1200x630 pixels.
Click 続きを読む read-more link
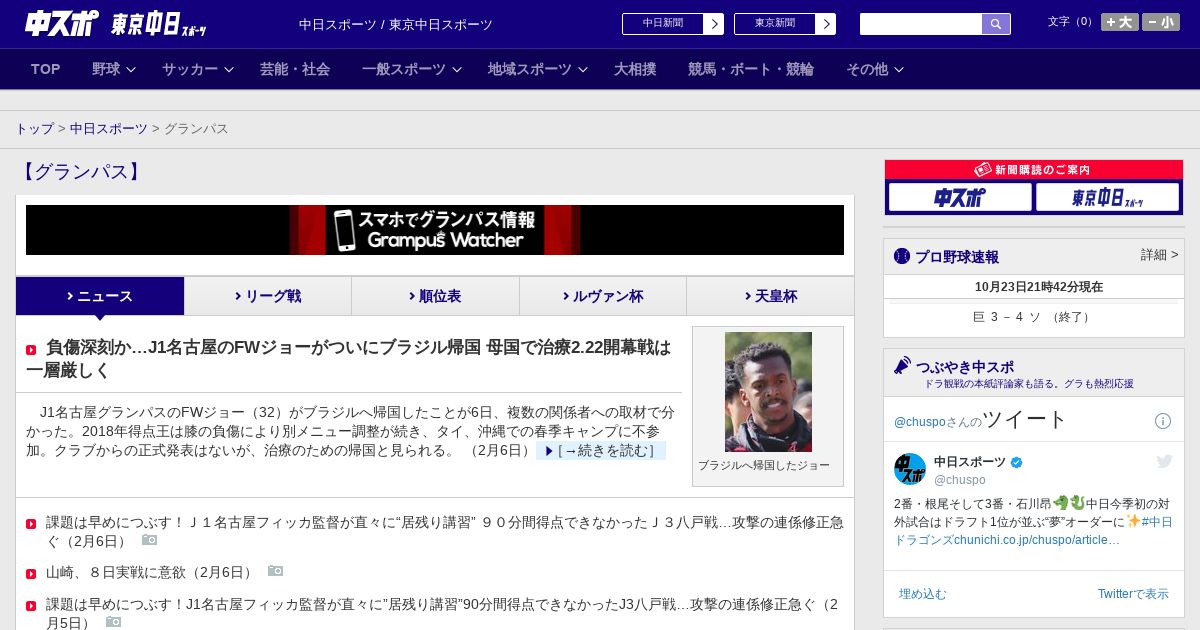pos(601,451)
